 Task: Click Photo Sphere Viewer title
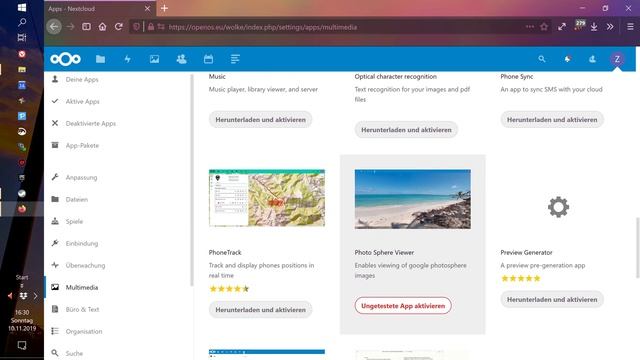(384, 252)
